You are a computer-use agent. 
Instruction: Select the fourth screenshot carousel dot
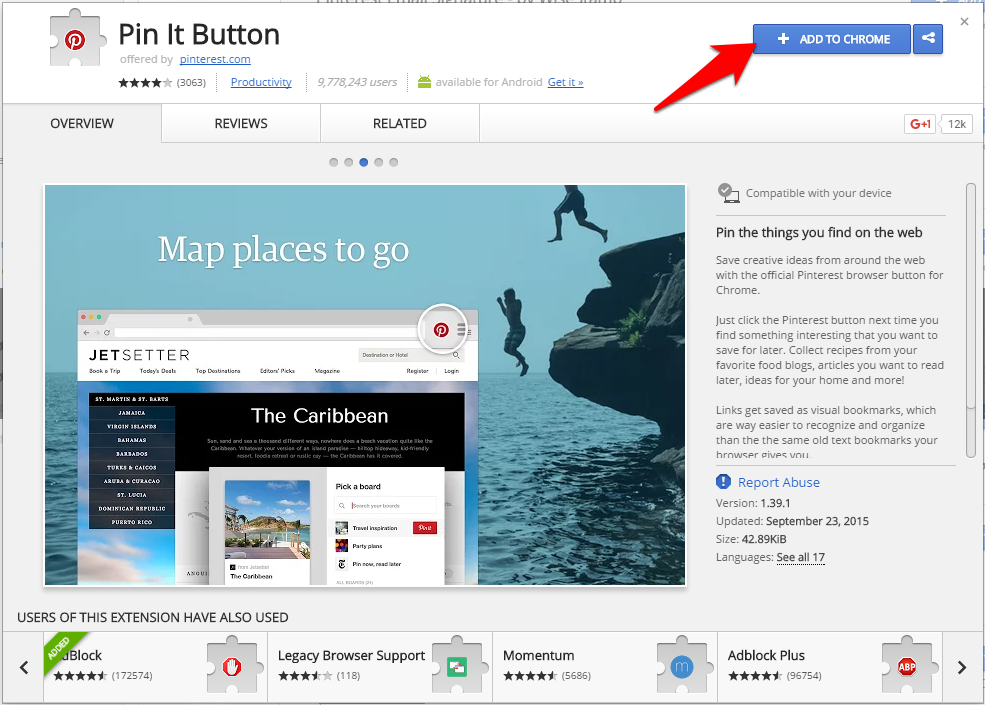pyautogui.click(x=379, y=162)
